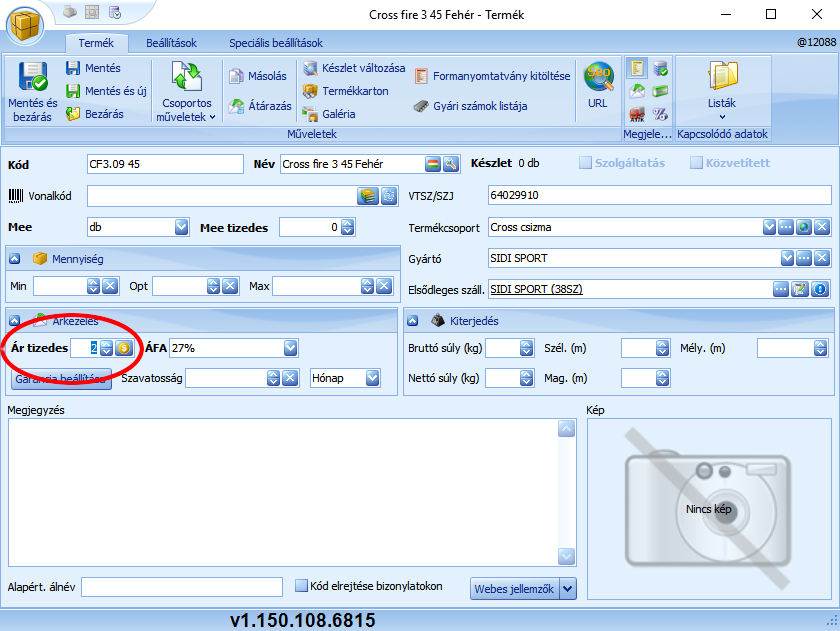
Task: Click the Garancia beállítása button
Action: [61, 379]
